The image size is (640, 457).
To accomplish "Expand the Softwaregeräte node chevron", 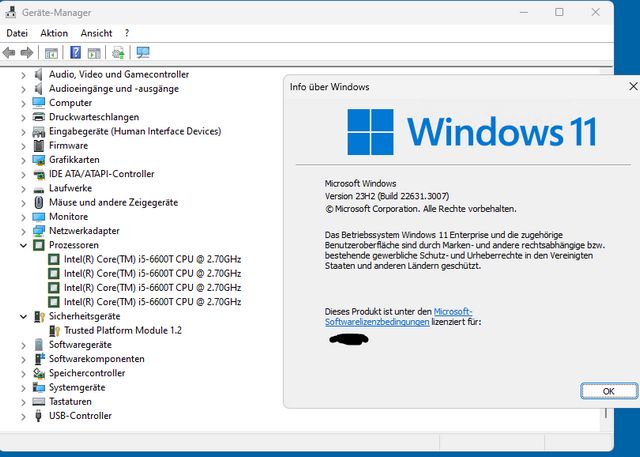I will [x=23, y=345].
